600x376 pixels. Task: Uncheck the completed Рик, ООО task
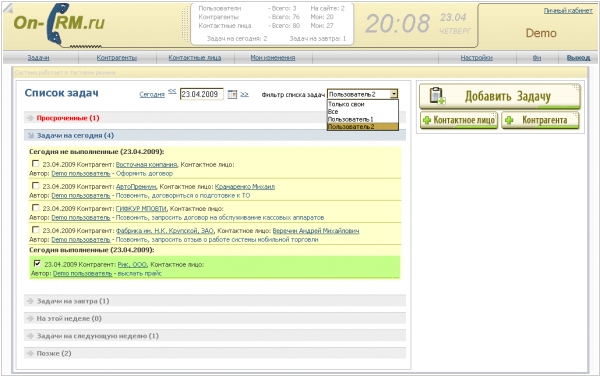pyautogui.click(x=37, y=263)
